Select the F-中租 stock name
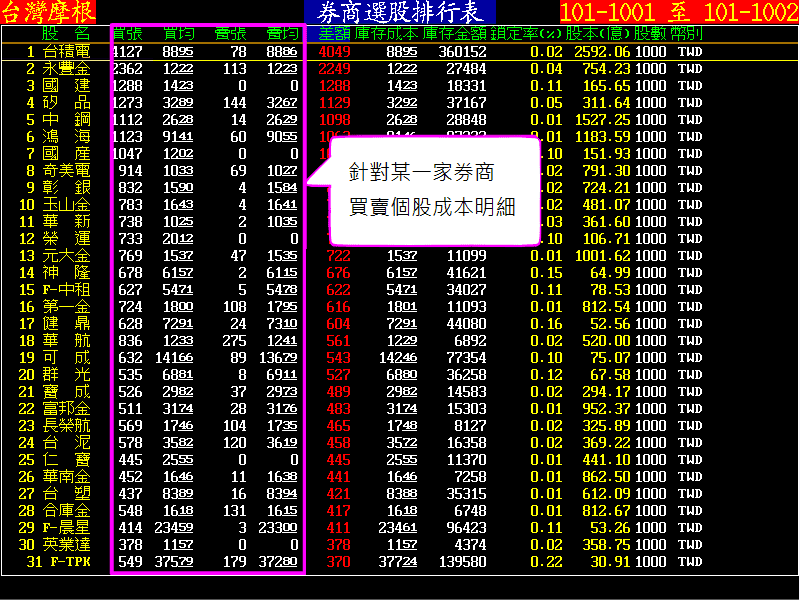 coord(68,289)
